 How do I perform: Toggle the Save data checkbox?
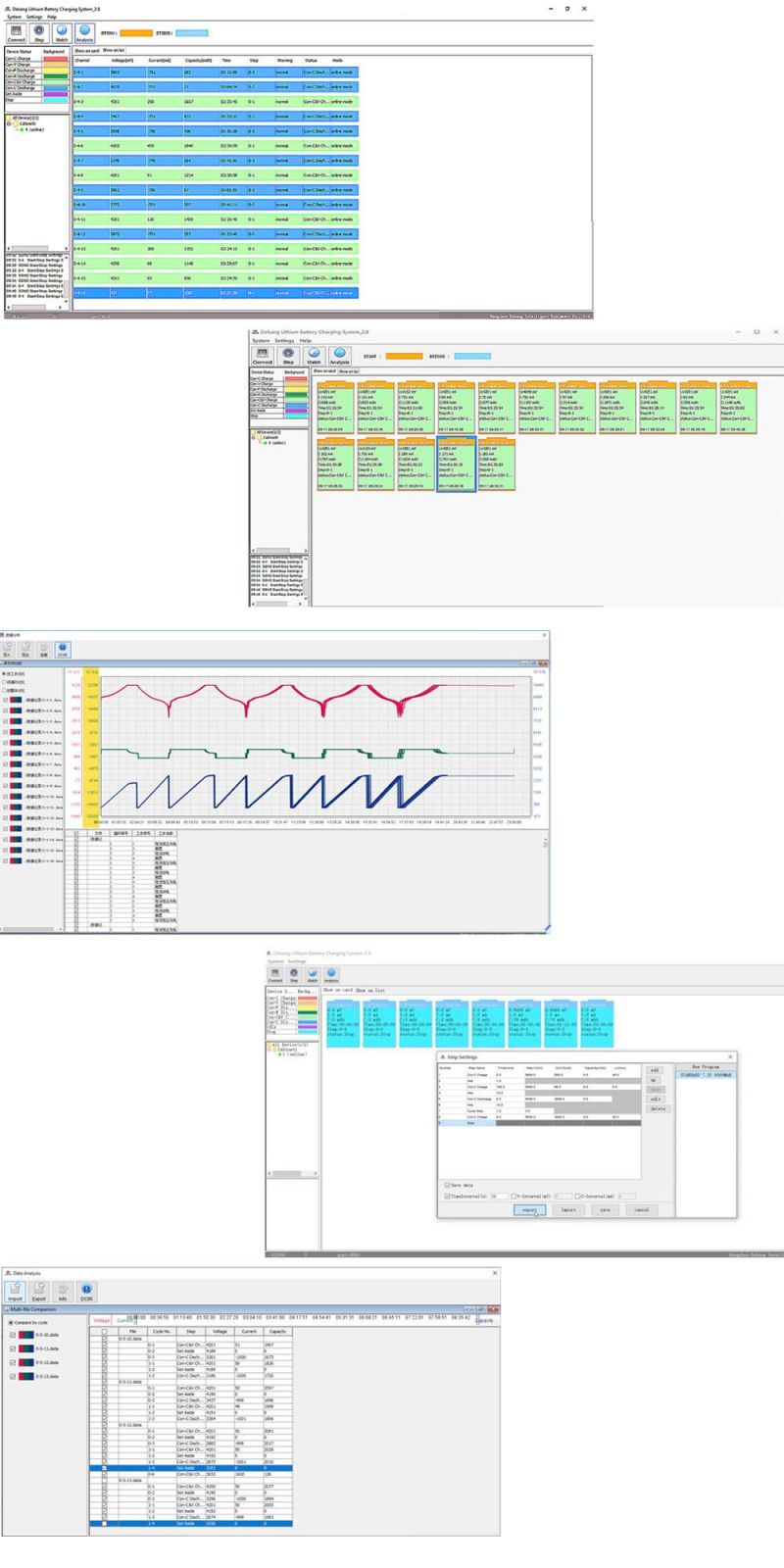click(448, 1185)
